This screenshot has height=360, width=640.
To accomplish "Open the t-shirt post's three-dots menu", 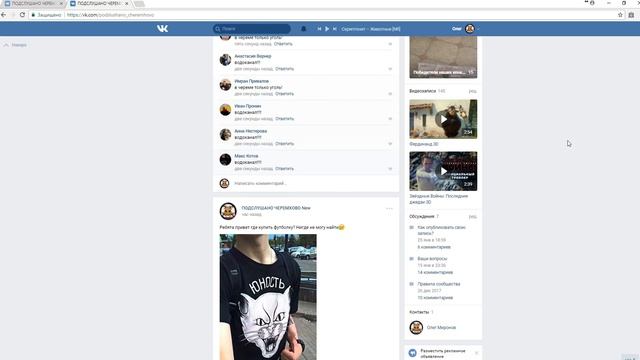I will point(389,209).
